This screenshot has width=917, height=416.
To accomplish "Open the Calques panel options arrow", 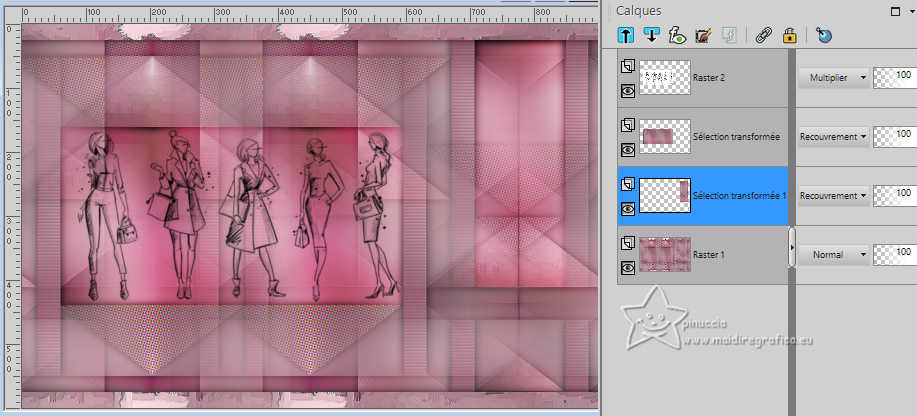I will pos(912,11).
